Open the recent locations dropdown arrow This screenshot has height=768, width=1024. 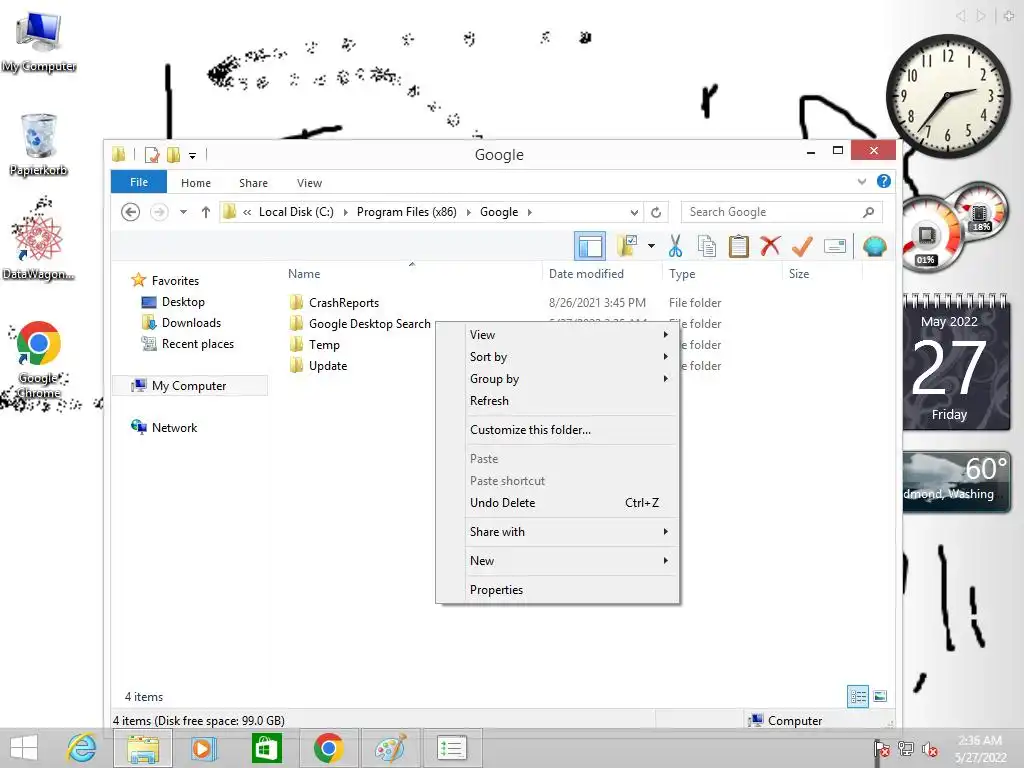click(x=184, y=212)
